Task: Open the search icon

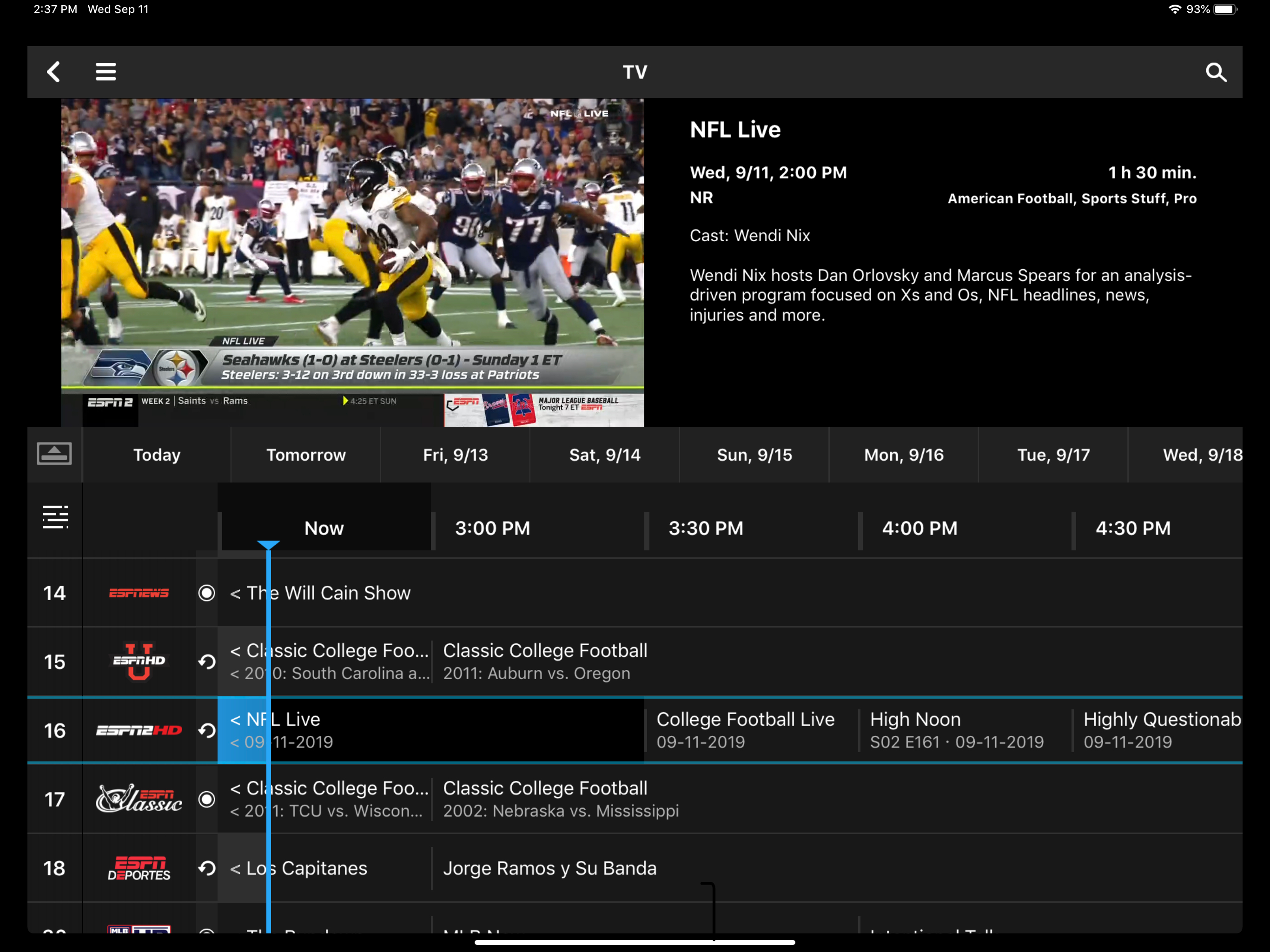Action: click(x=1216, y=73)
